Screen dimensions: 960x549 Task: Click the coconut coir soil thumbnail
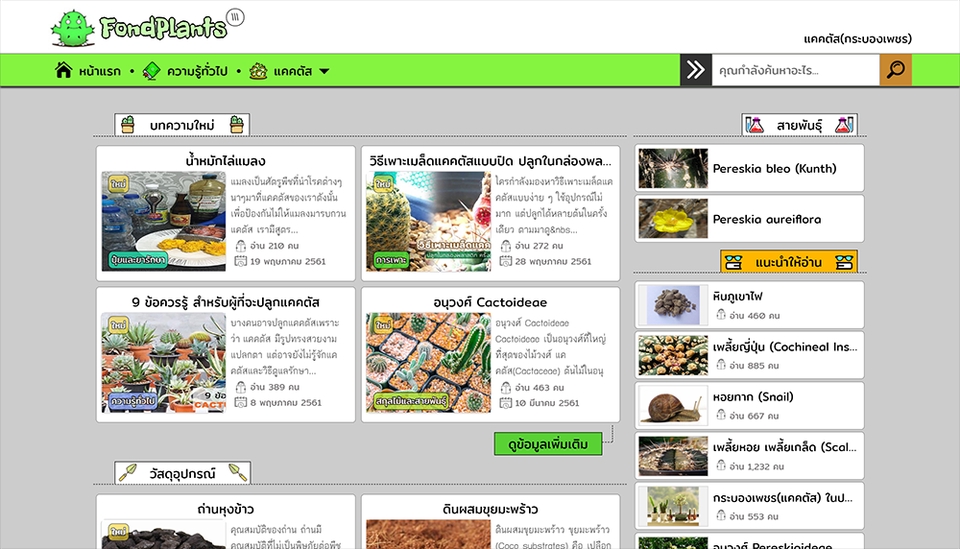click(x=428, y=534)
